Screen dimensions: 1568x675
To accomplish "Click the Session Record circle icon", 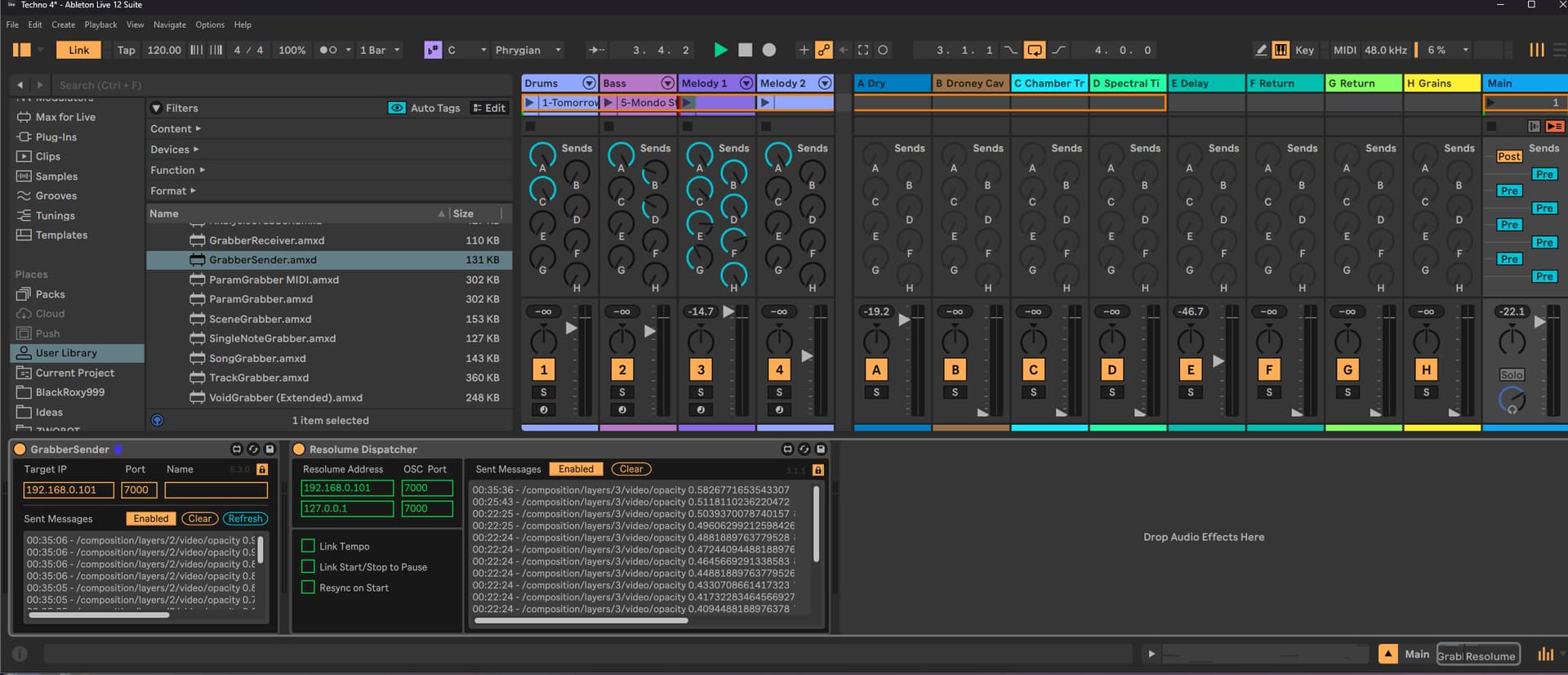I will pyautogui.click(x=883, y=50).
